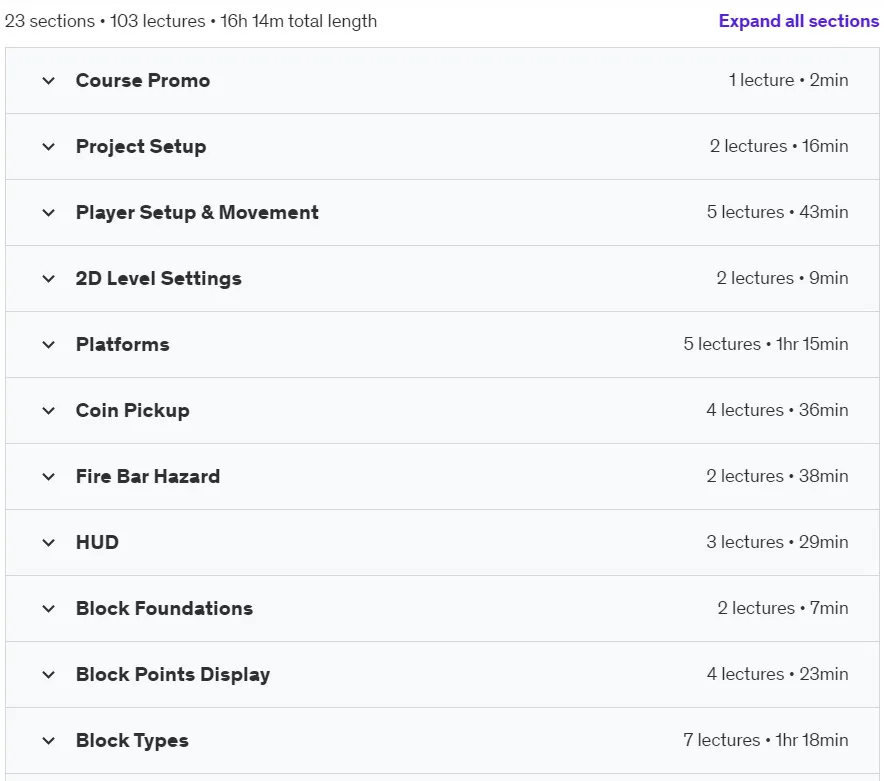Image resolution: width=884 pixels, height=781 pixels.
Task: Expand the Block Types section chevron
Action: pos(48,740)
